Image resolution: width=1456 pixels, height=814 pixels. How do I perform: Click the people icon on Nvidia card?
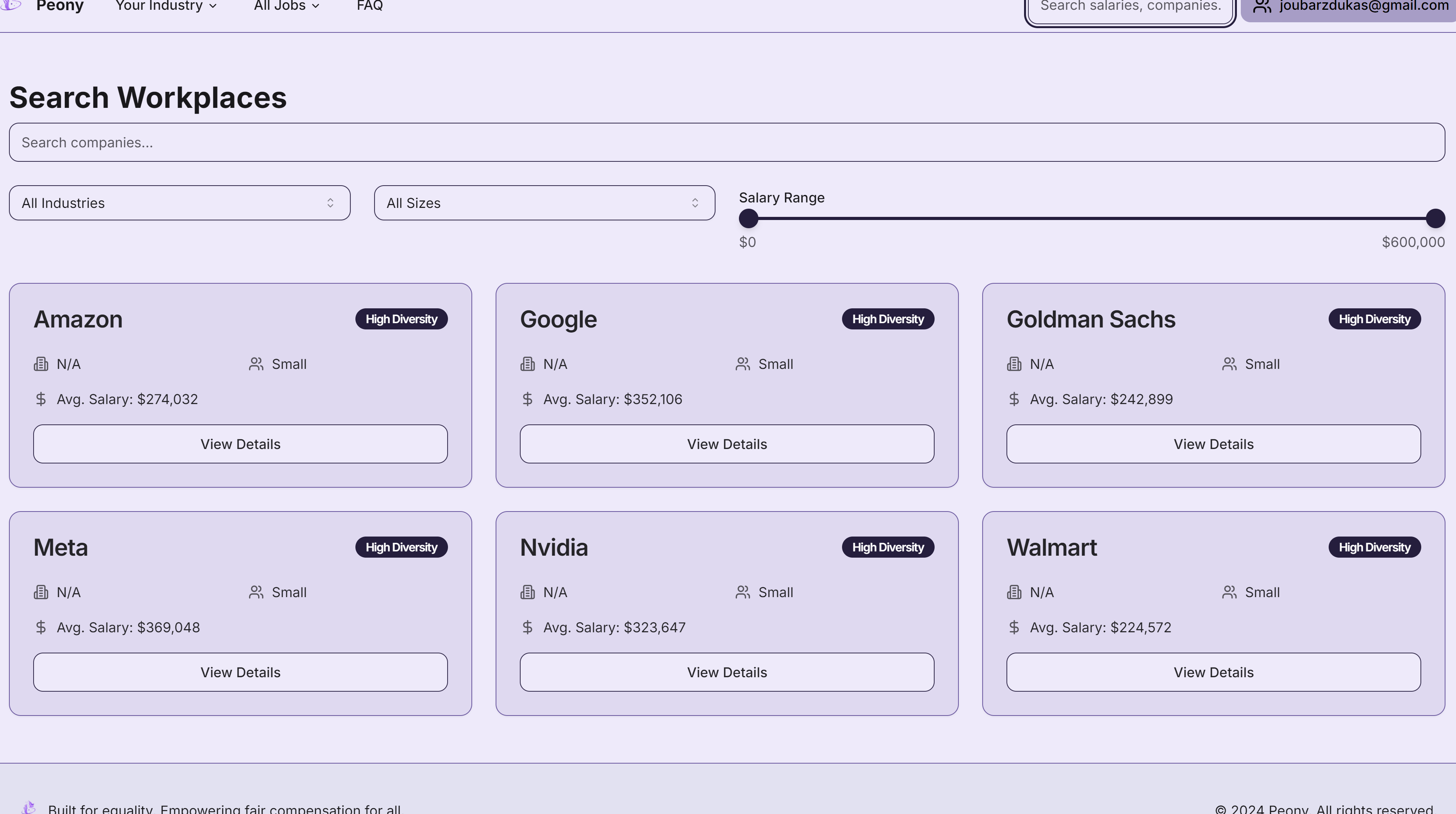[743, 592]
